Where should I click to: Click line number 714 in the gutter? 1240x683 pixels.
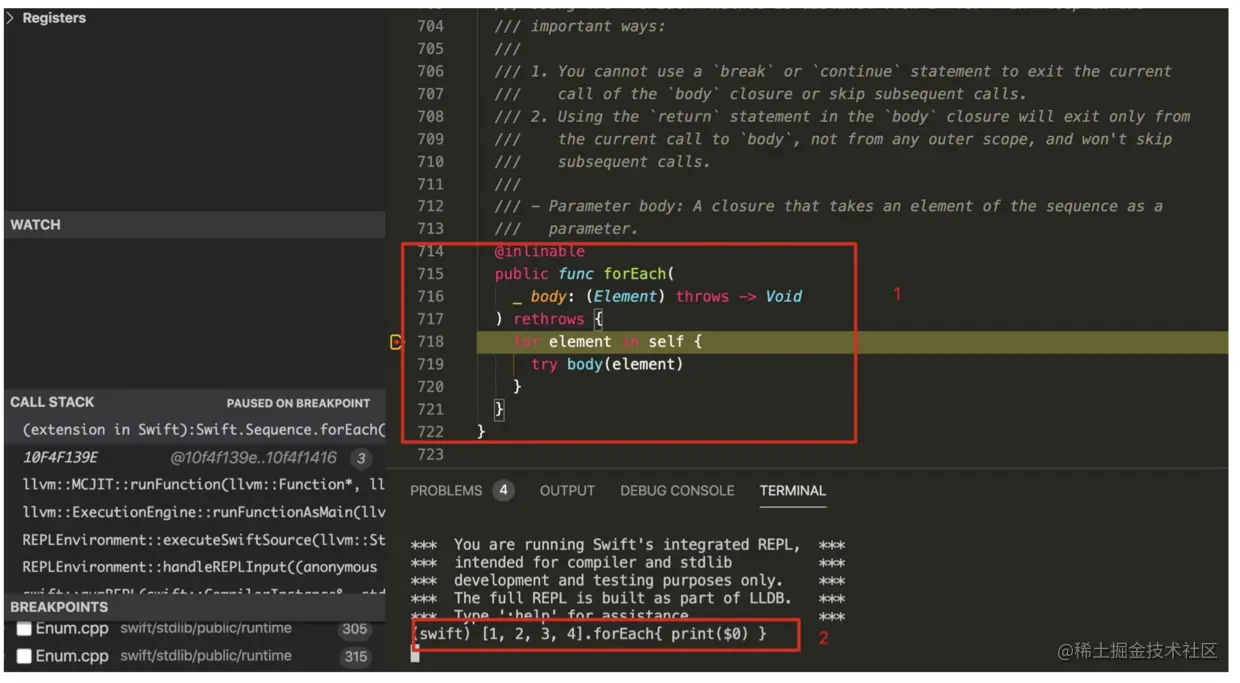tap(431, 252)
